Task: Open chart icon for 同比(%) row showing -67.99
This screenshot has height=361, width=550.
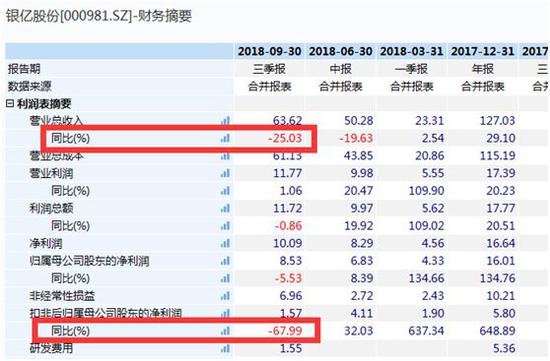Action: [x=225, y=331]
